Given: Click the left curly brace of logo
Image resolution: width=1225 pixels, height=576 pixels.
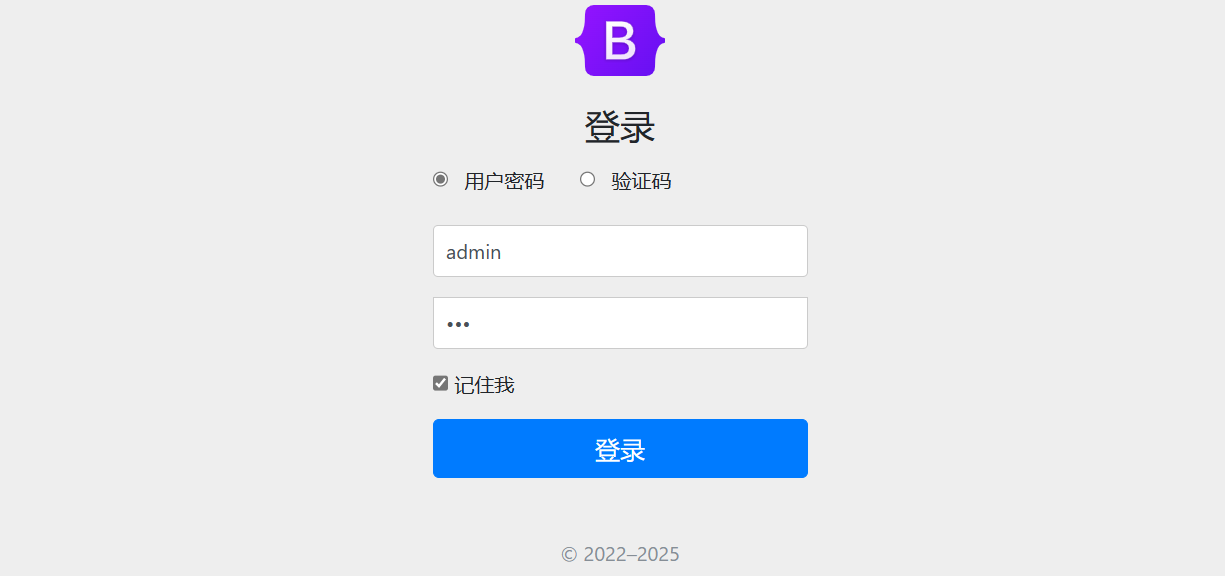Looking at the screenshot, I should (x=580, y=40).
